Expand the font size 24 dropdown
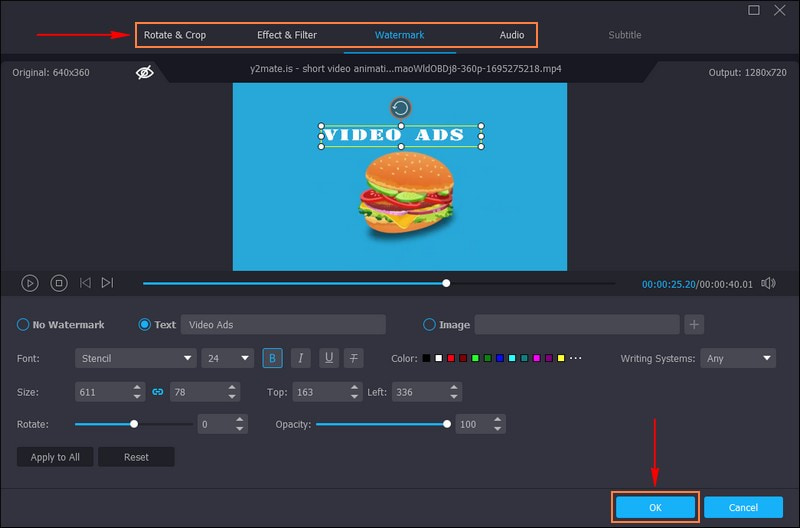Image resolution: width=800 pixels, height=528 pixels. tap(228, 358)
